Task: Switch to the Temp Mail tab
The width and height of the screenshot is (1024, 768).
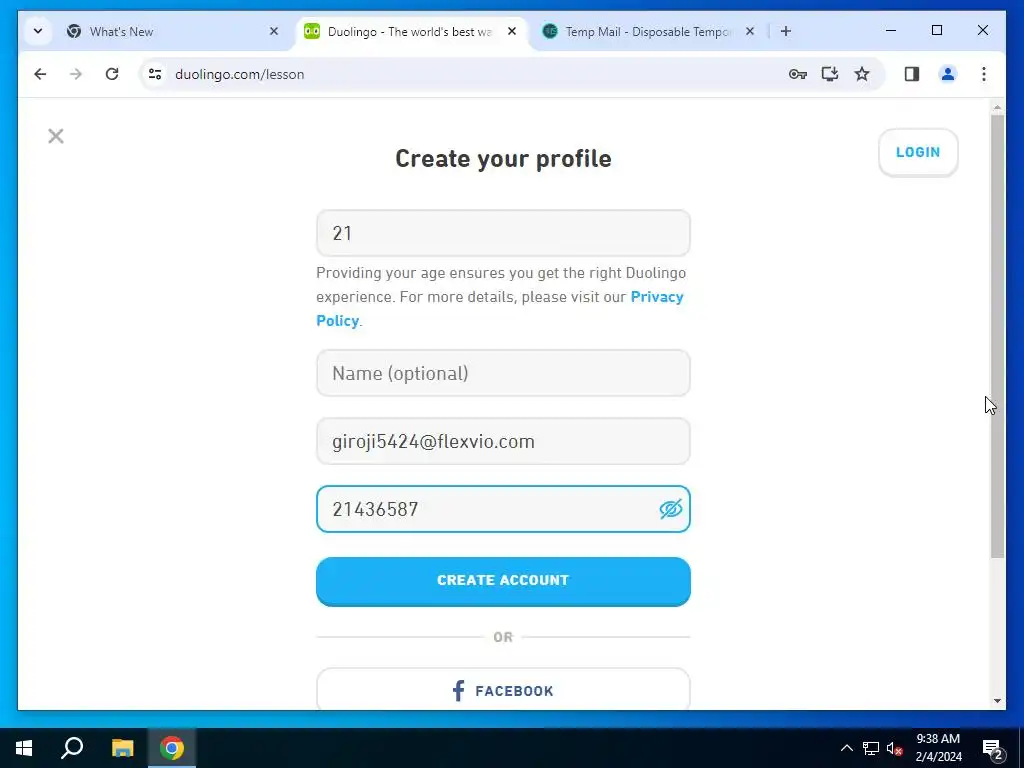Action: [648, 31]
